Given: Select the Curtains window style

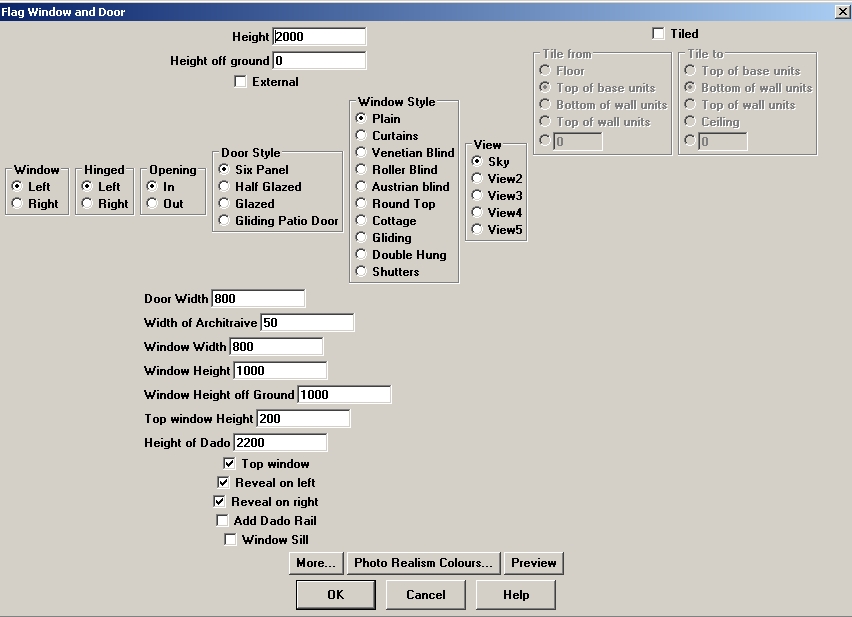Looking at the screenshot, I should [x=361, y=136].
